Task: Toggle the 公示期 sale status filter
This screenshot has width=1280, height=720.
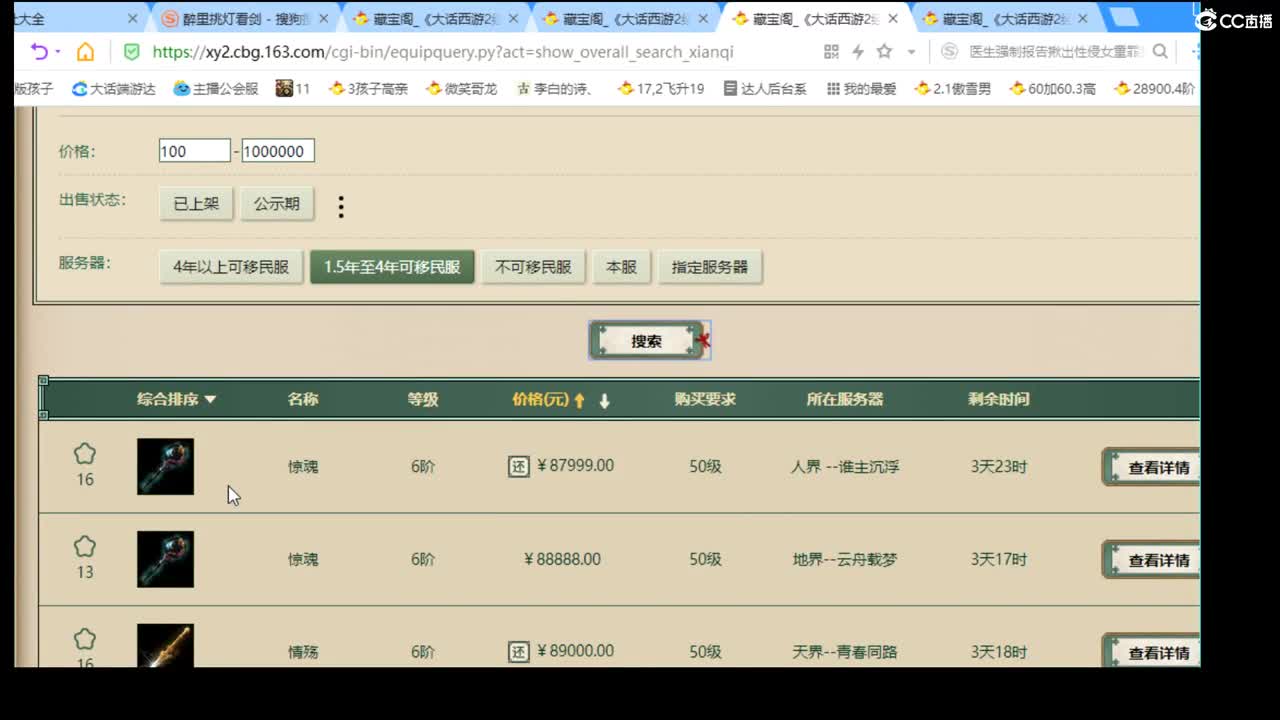Action: 277,203
